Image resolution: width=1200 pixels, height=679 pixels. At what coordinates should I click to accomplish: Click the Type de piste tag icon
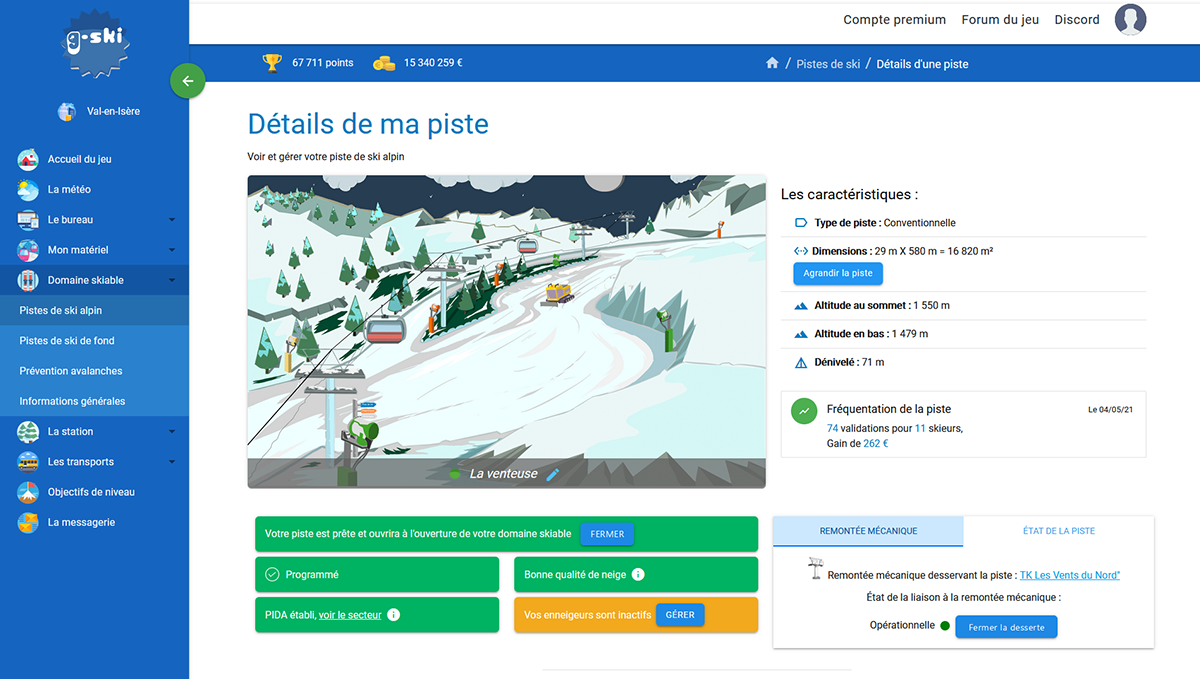click(800, 223)
